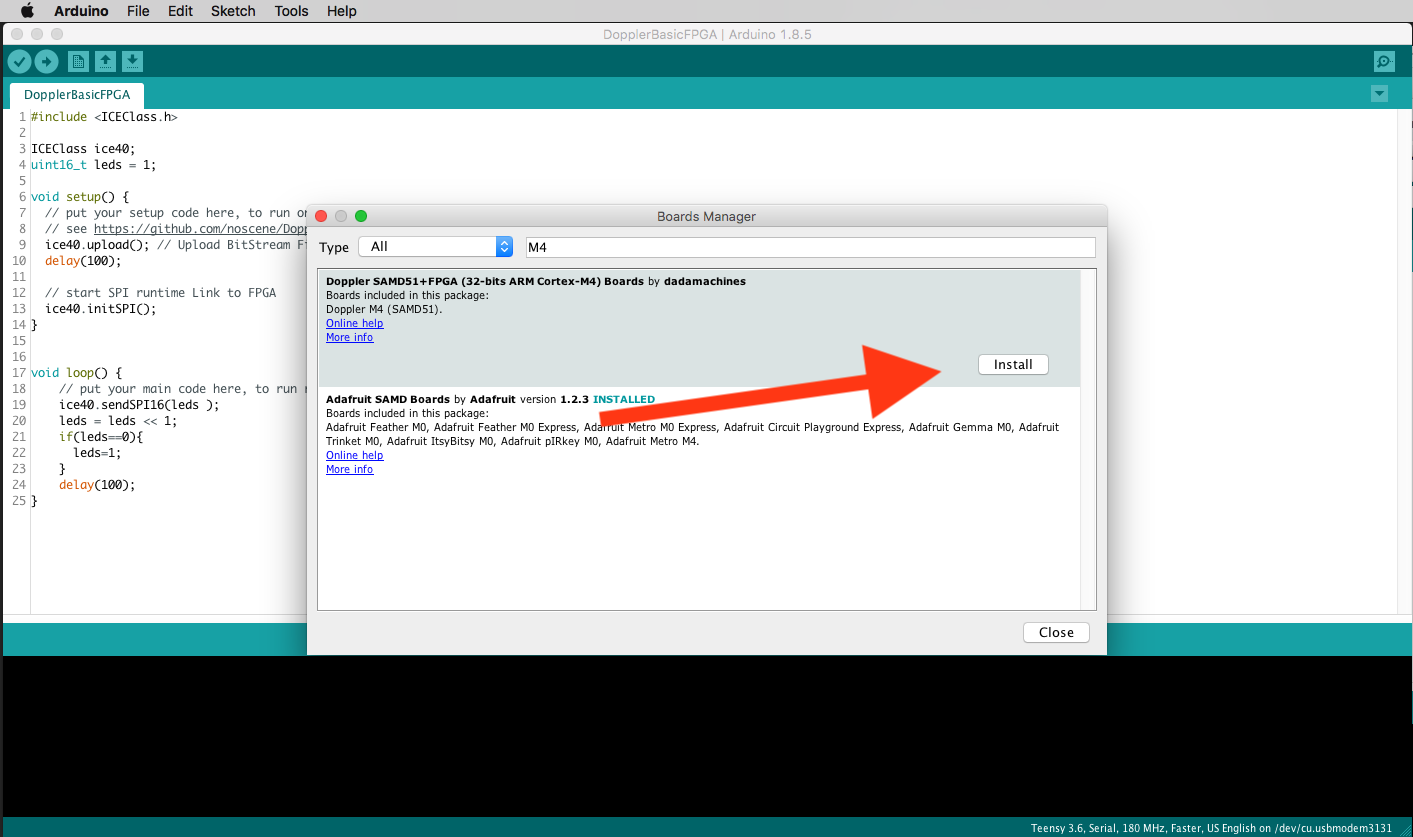Open the Apple menu
This screenshot has height=837, width=1413.
27,11
